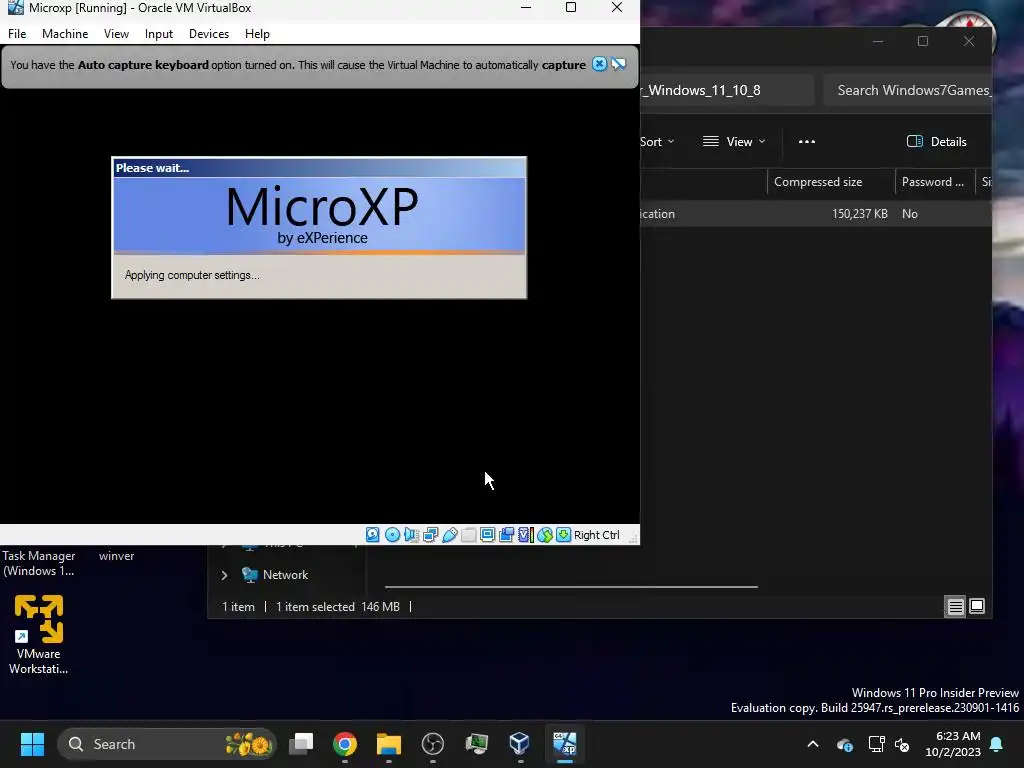This screenshot has height=768, width=1024.
Task: Click the muted volume tray icon
Action: coord(902,744)
